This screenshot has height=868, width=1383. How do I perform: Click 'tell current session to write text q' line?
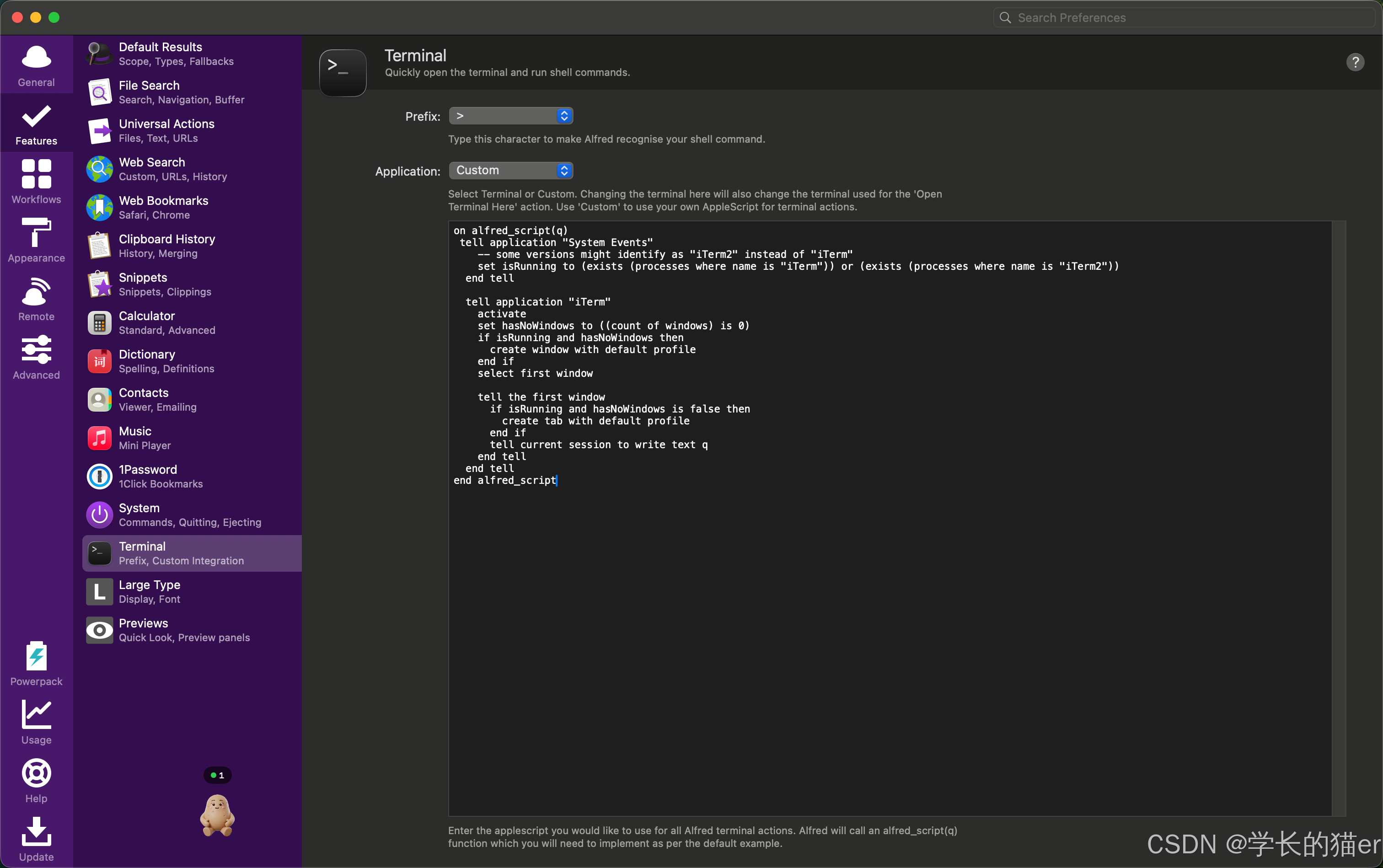click(x=598, y=445)
